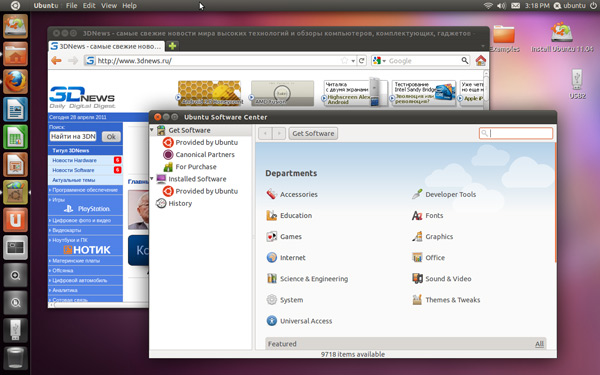Click the reload page icon in Firefox
Screen dimensions: 600x375
click(361, 60)
